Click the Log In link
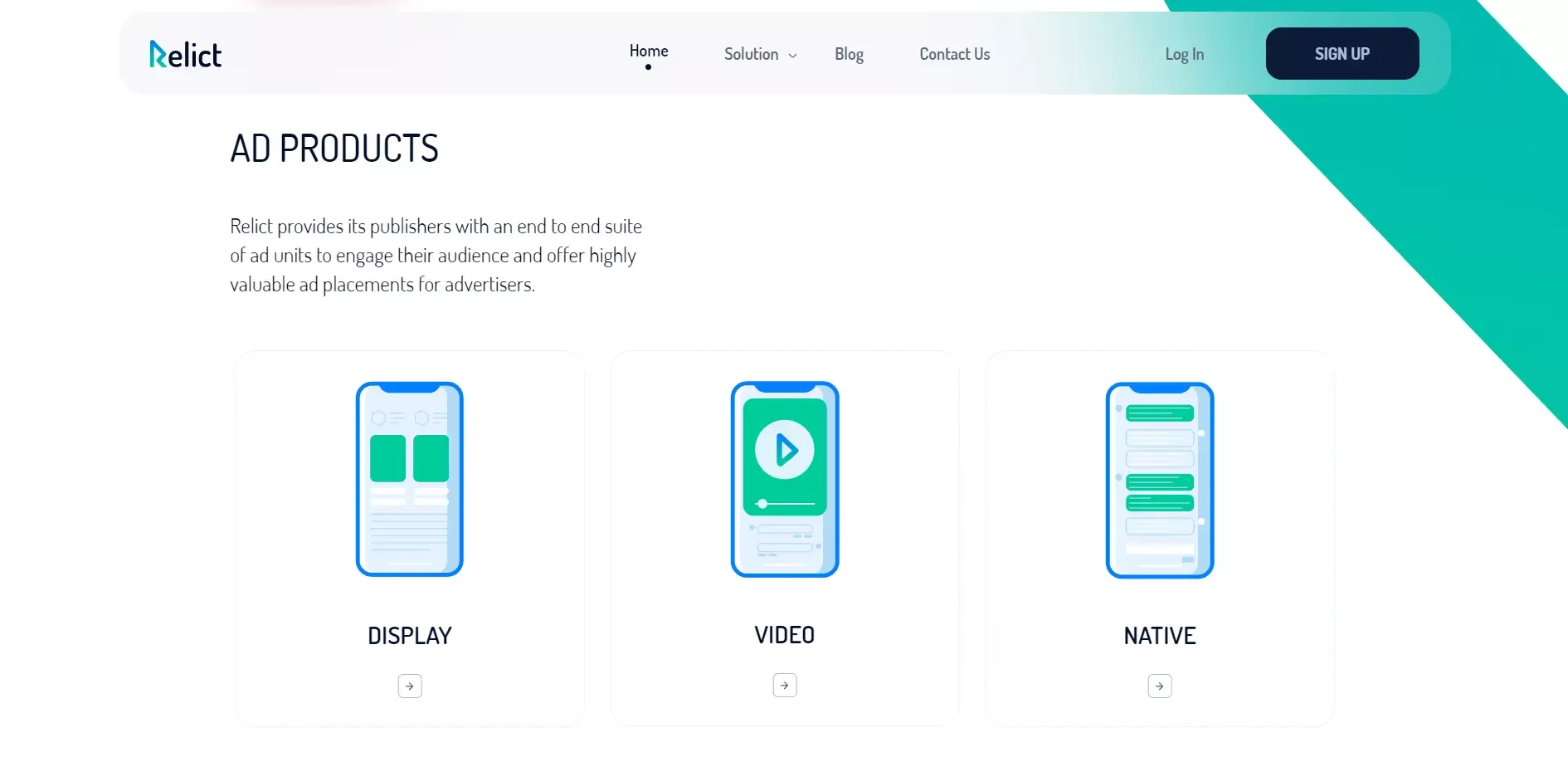The height and width of the screenshot is (762, 1568). 1184,54
